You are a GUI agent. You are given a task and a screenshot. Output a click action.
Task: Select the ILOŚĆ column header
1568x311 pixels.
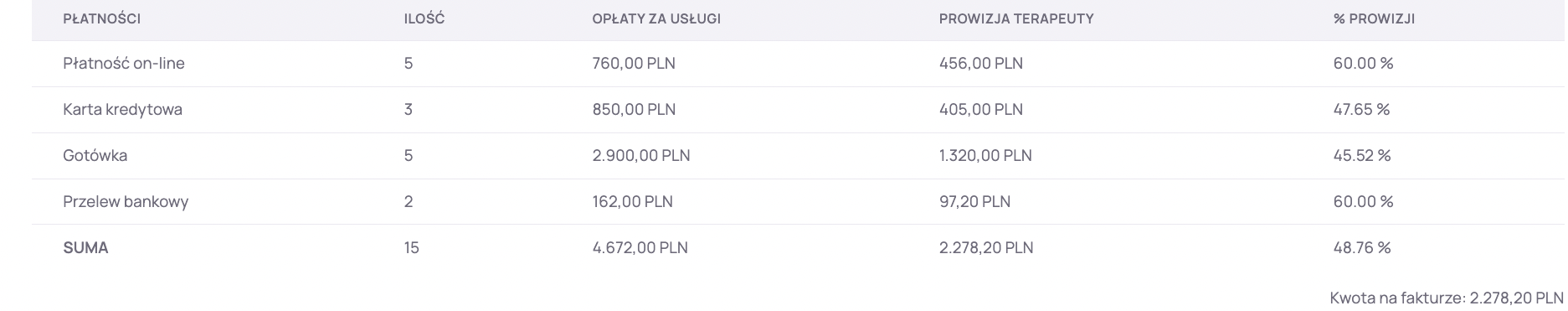pos(424,18)
